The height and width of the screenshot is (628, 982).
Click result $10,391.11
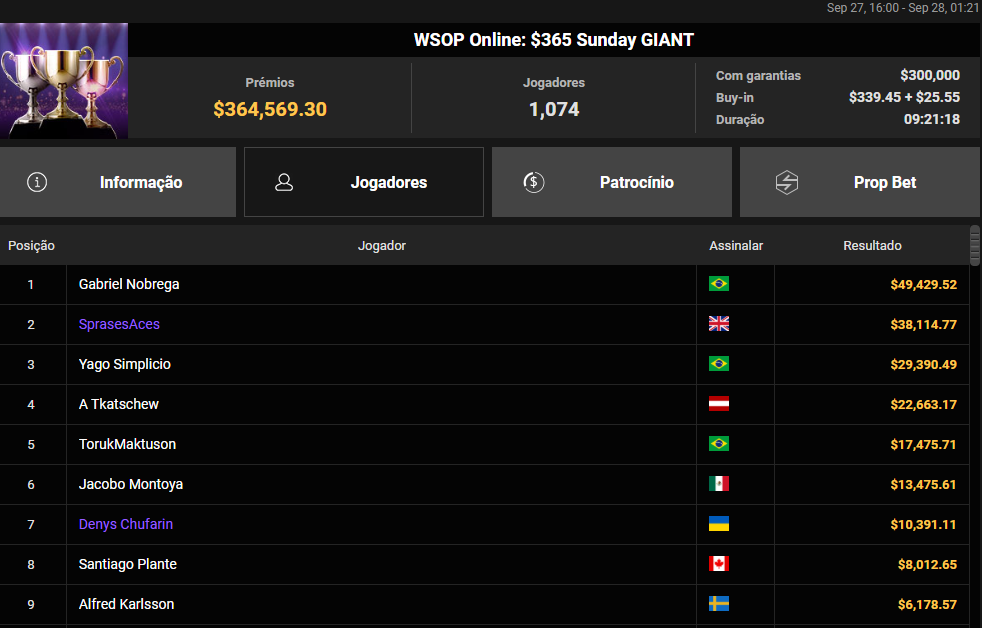coord(924,525)
